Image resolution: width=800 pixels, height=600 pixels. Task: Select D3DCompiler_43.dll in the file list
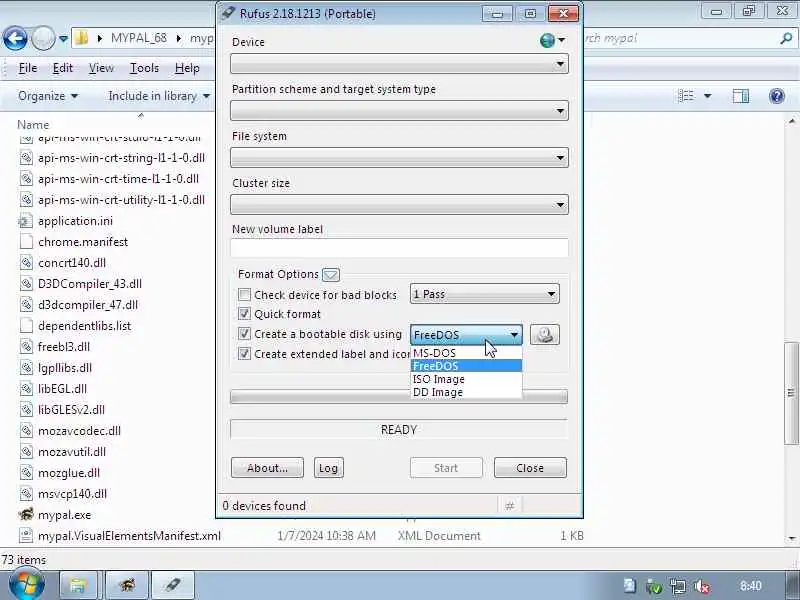(x=90, y=284)
